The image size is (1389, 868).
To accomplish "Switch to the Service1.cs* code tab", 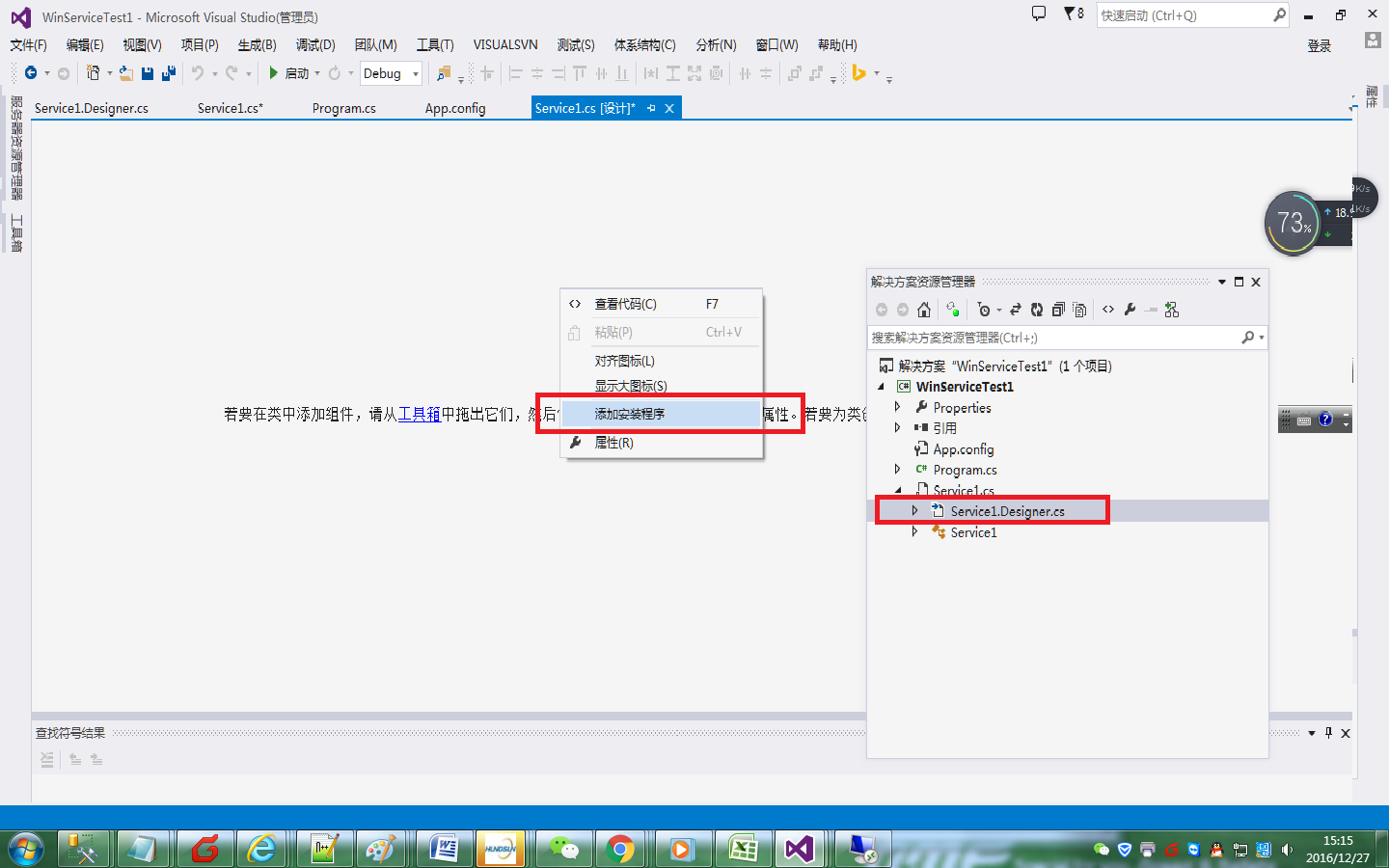I will (231, 108).
